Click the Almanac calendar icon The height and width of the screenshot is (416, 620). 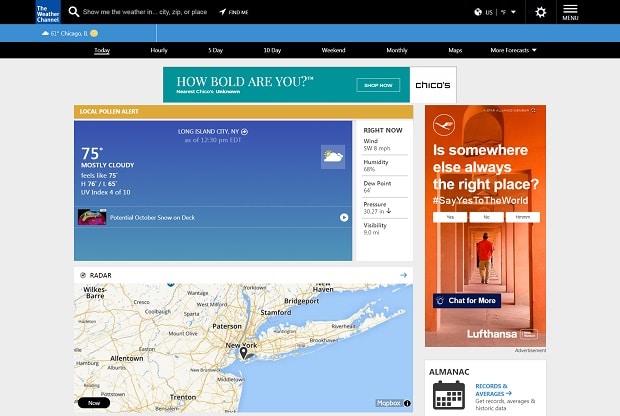pyautogui.click(x=449, y=395)
